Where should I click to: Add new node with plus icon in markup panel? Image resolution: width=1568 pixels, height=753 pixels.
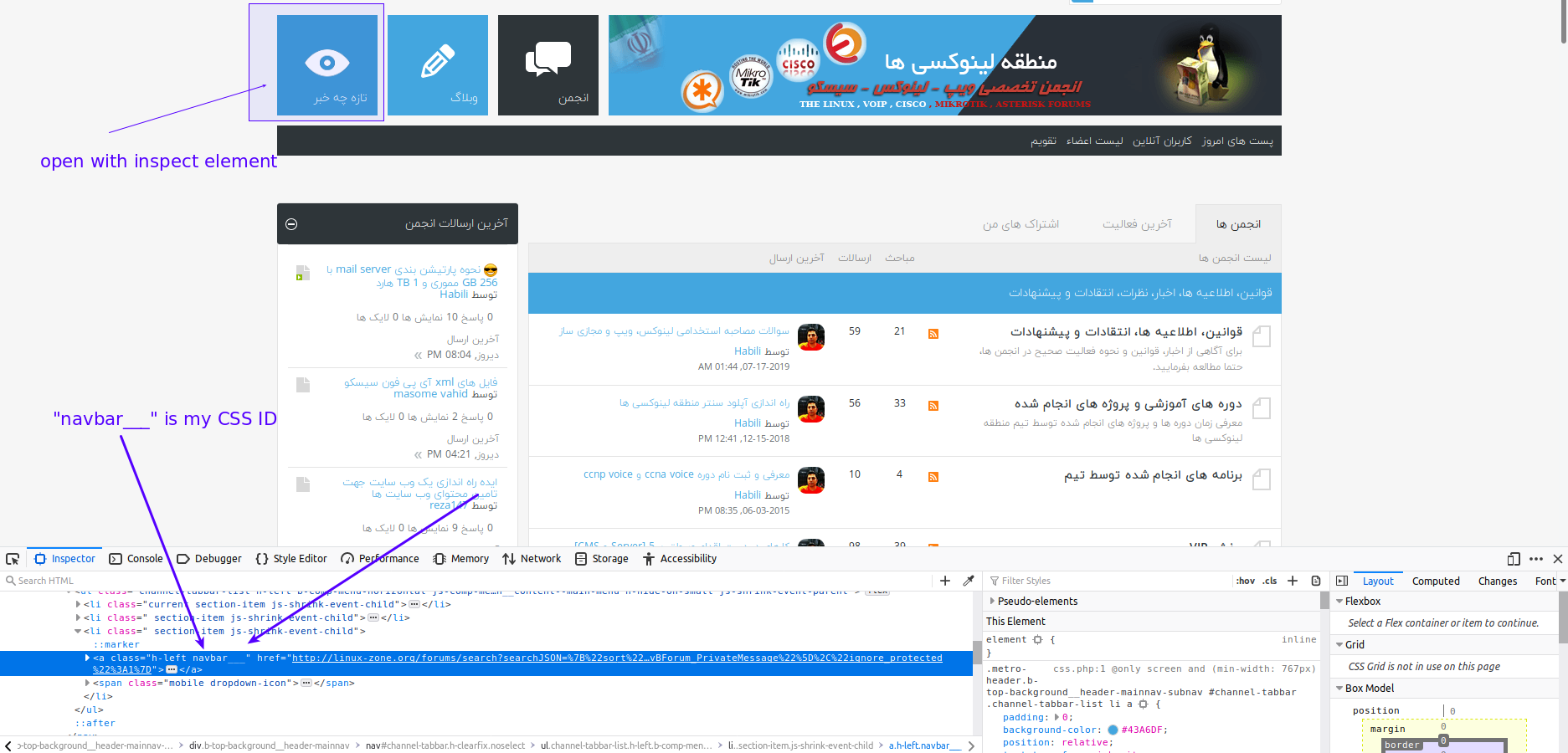945,581
